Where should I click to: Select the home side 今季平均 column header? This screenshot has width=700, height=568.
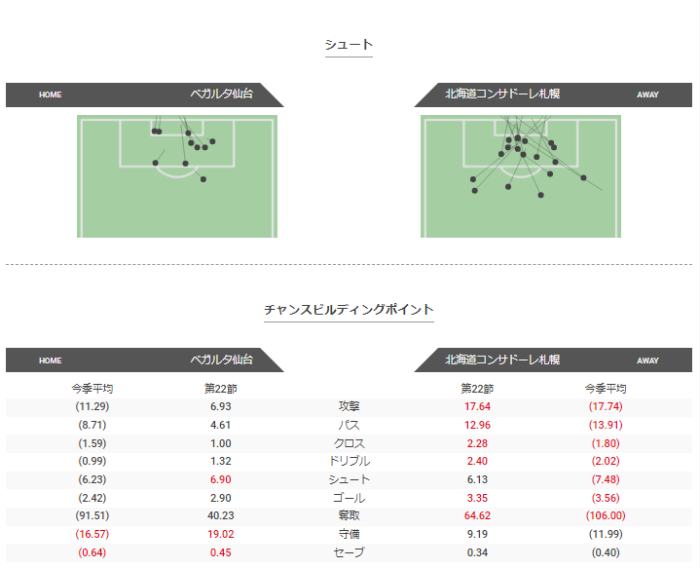[92, 389]
